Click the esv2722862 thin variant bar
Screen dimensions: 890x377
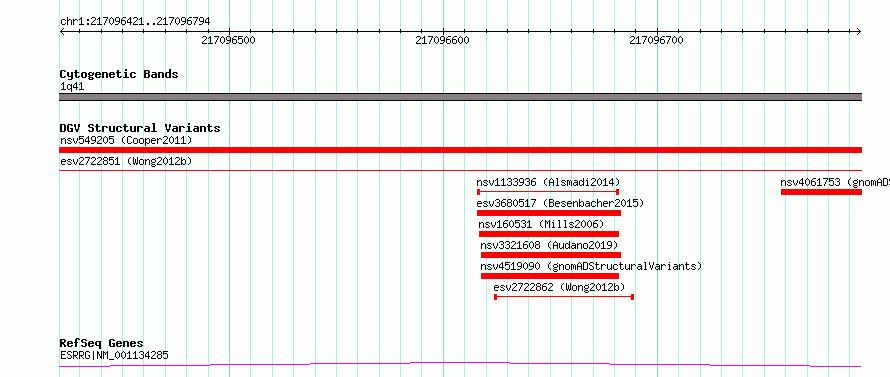564,297
